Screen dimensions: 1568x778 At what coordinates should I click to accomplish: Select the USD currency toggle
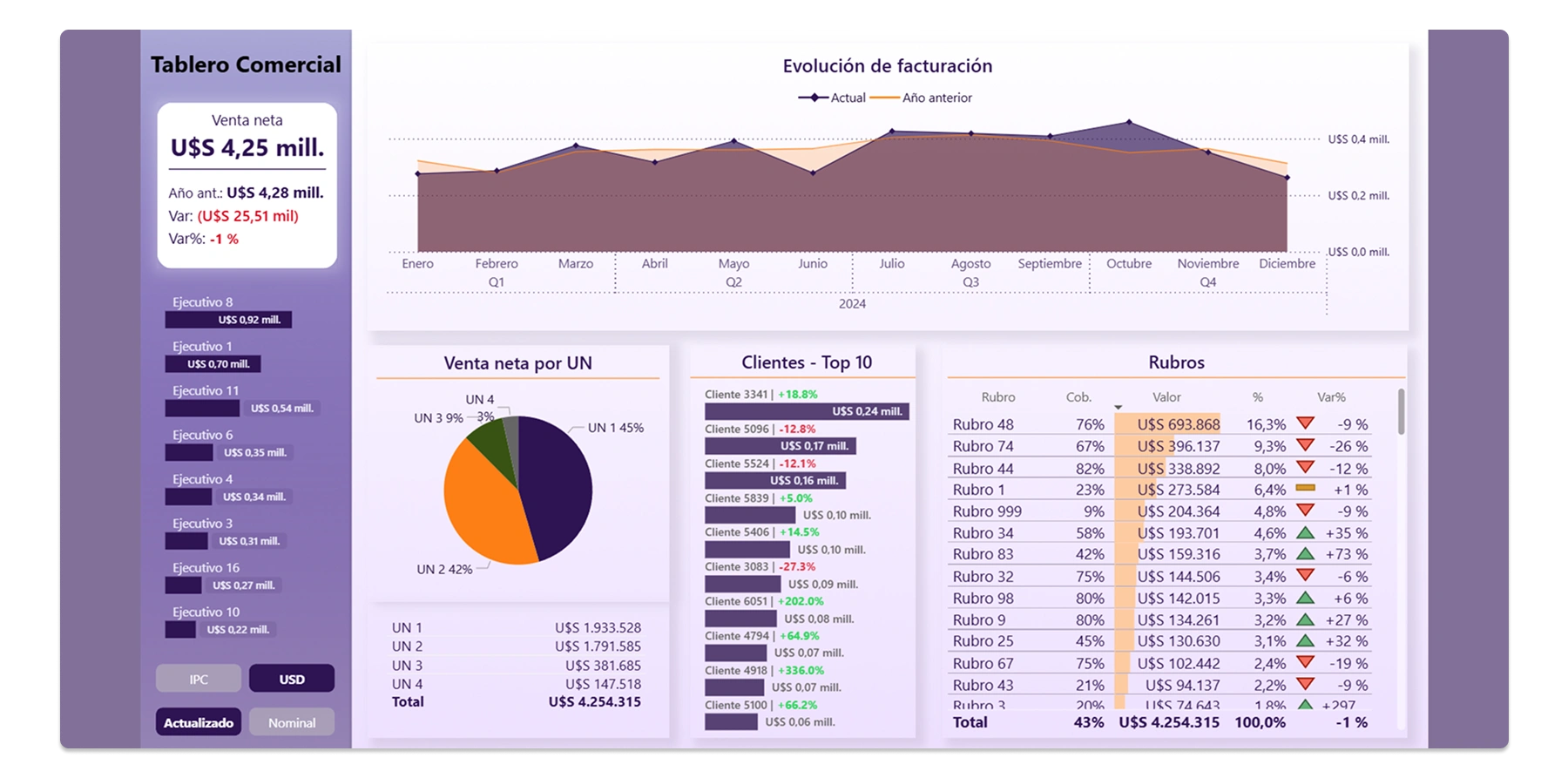(292, 679)
